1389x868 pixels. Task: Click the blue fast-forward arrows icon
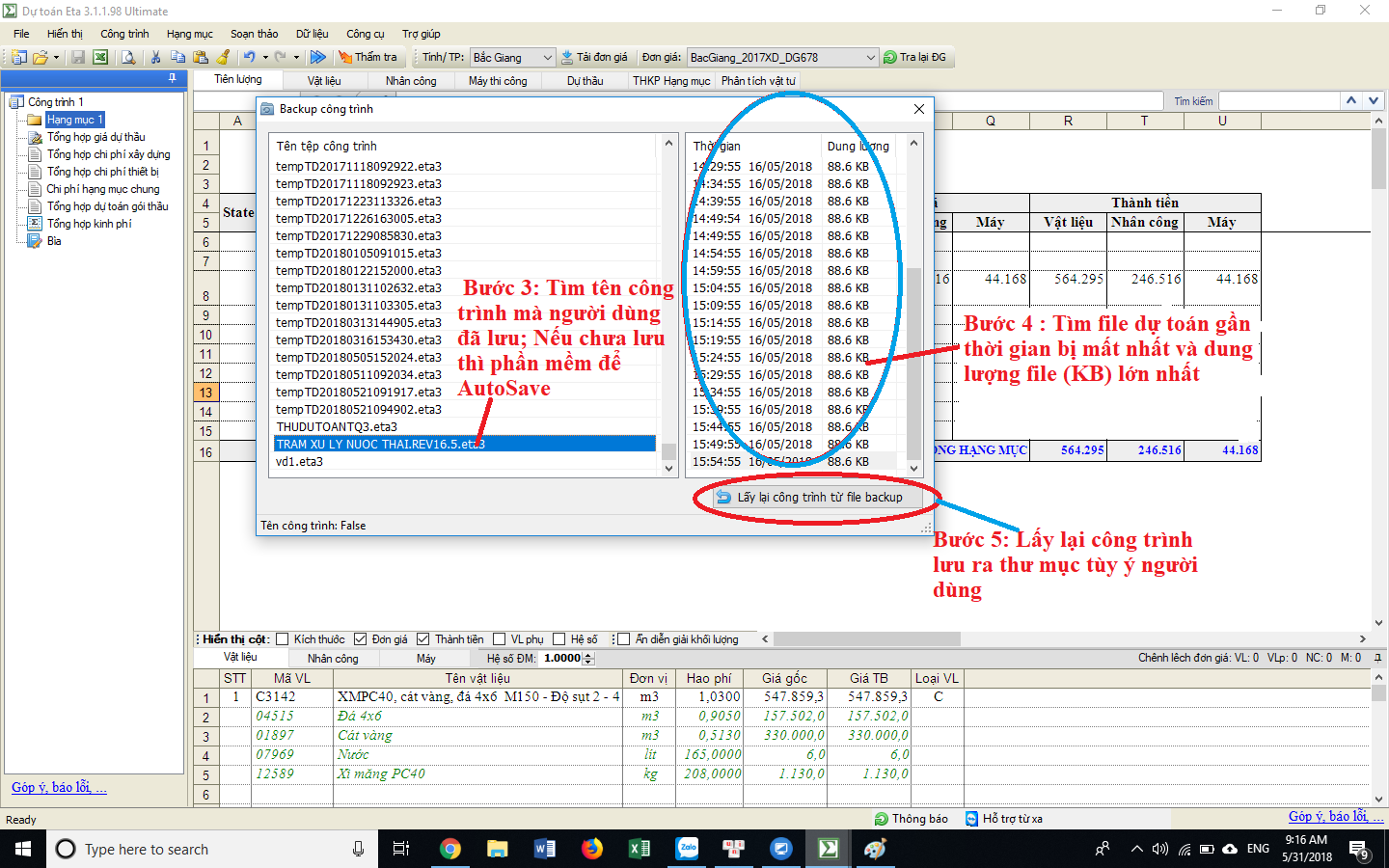(x=317, y=58)
